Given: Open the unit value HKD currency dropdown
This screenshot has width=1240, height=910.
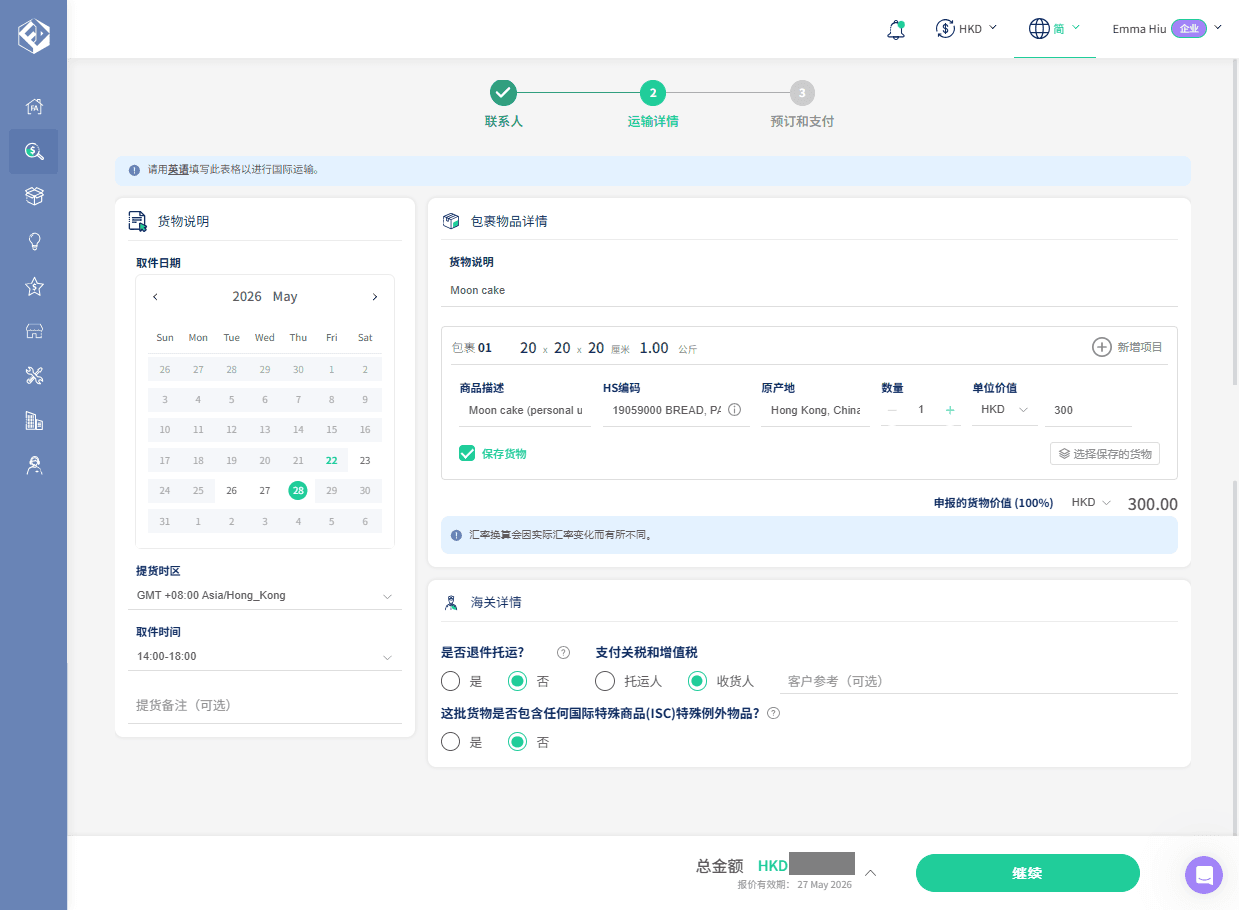Looking at the screenshot, I should tap(1004, 410).
